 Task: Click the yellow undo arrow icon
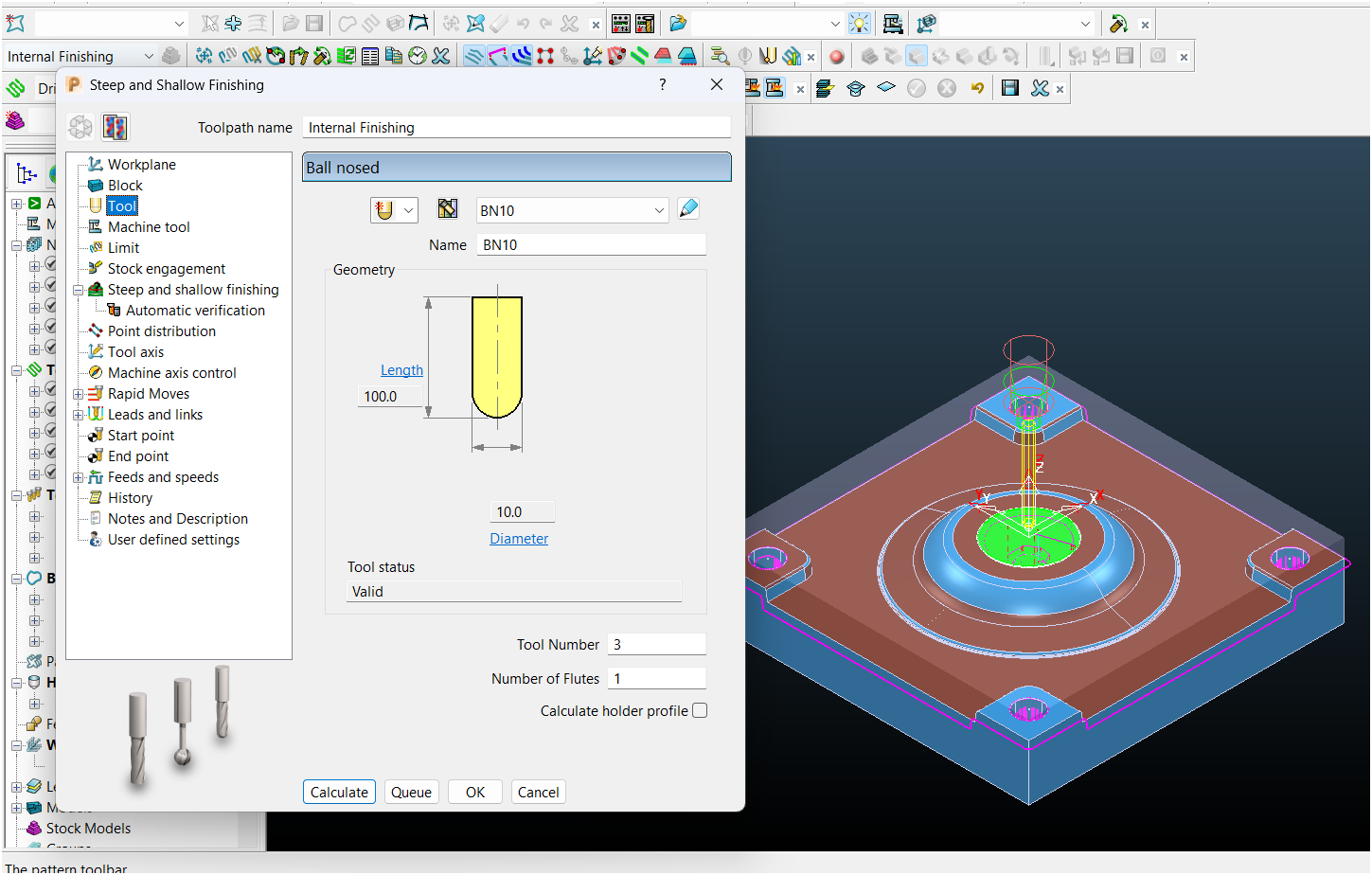[977, 88]
